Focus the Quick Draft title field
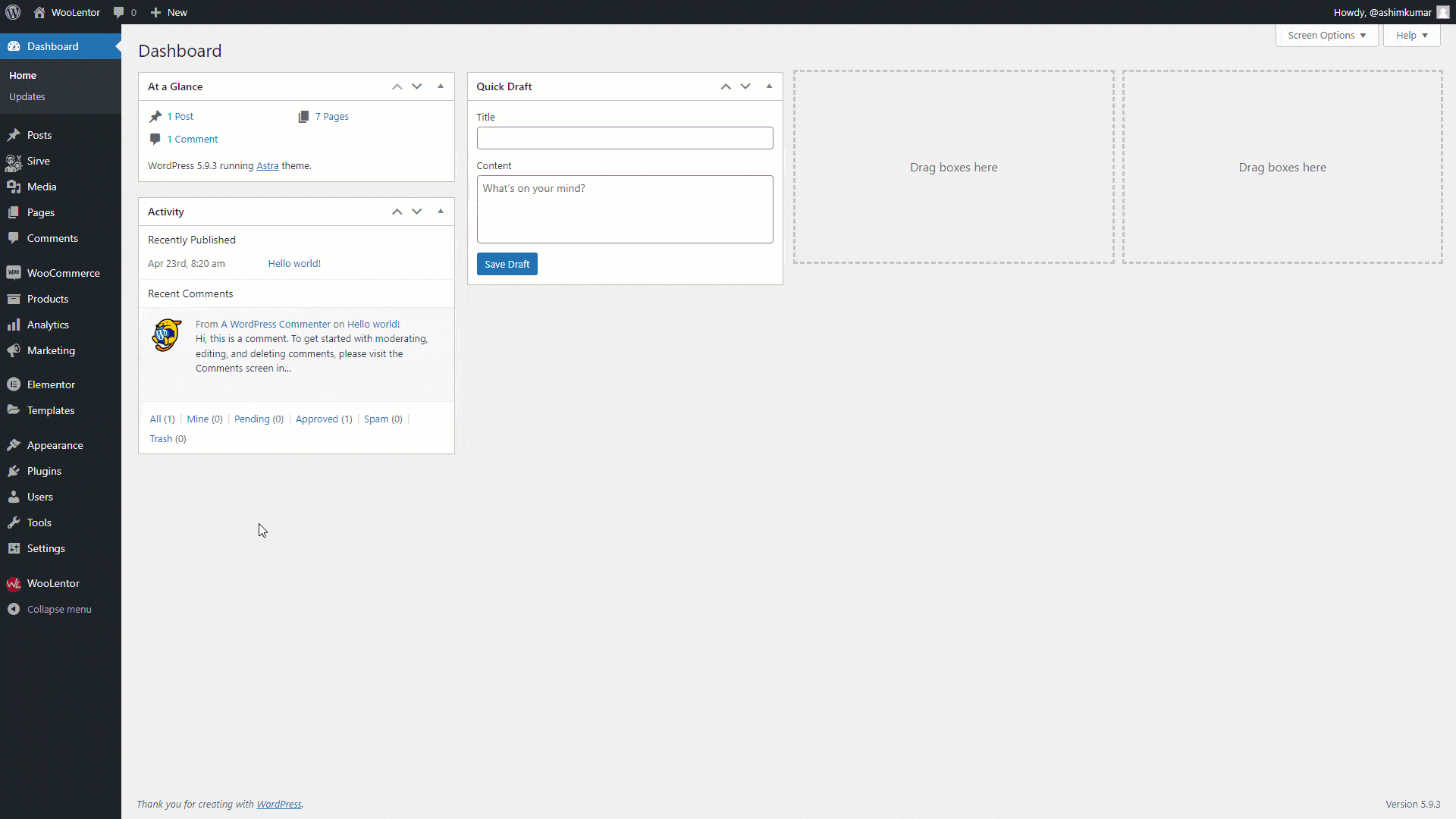The image size is (1456, 819). tap(624, 137)
